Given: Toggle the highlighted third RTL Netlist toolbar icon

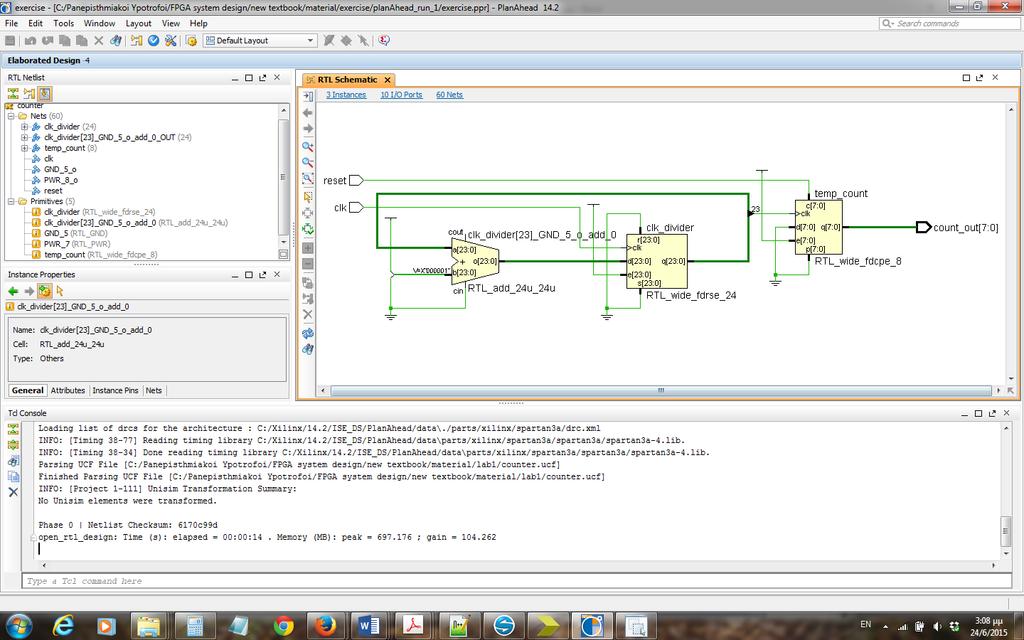Looking at the screenshot, I should [44, 94].
